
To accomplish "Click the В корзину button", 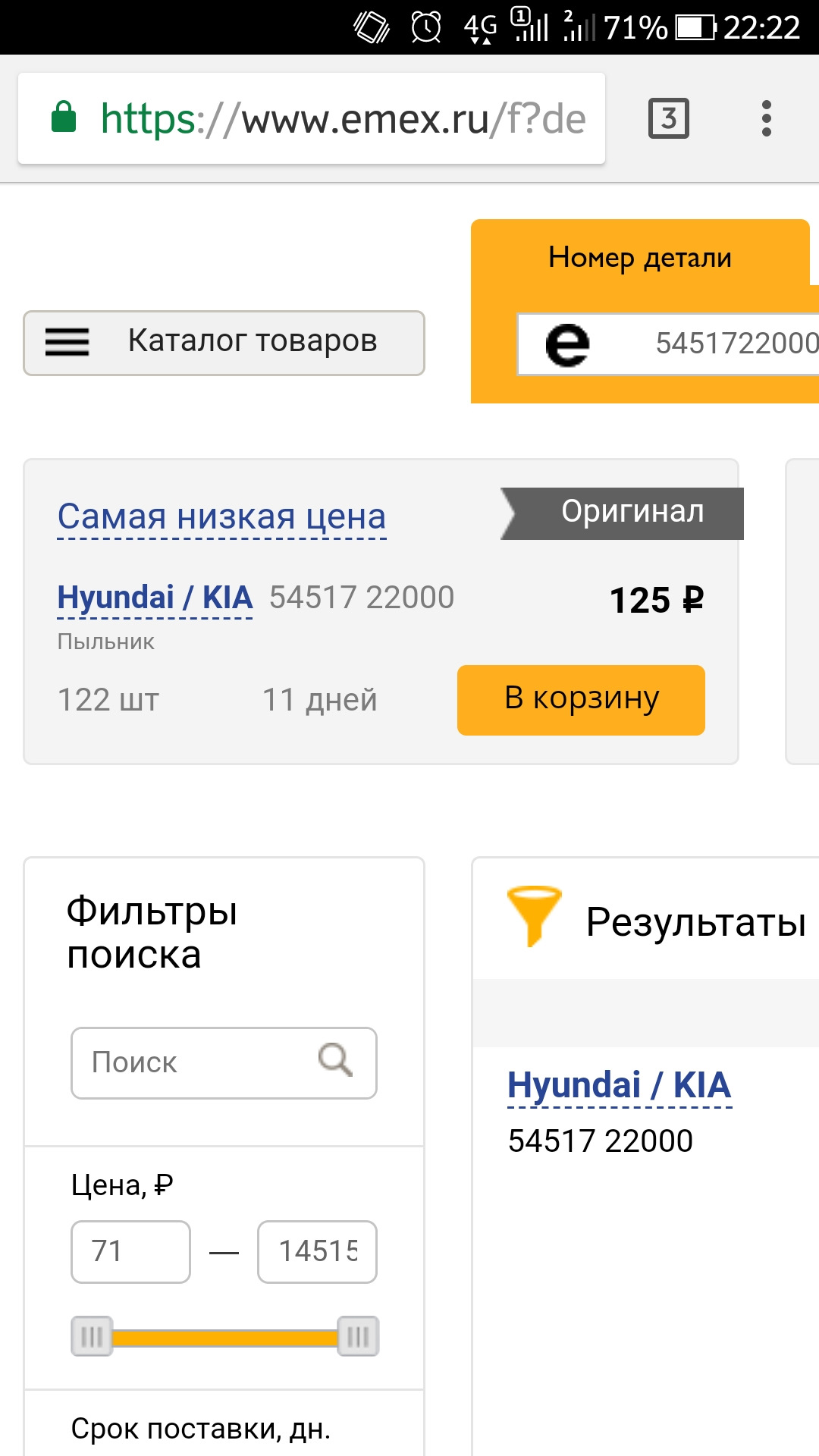I will tap(581, 699).
